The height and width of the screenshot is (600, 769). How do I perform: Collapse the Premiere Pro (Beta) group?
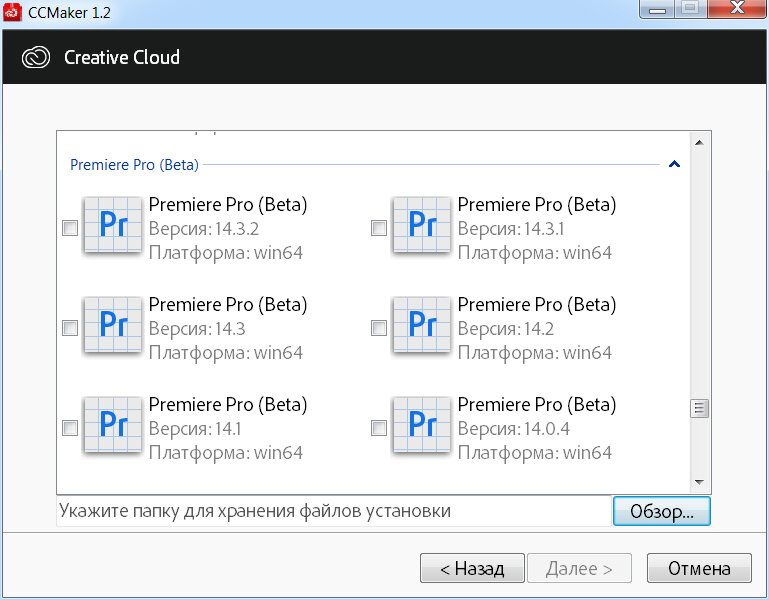pos(674,164)
